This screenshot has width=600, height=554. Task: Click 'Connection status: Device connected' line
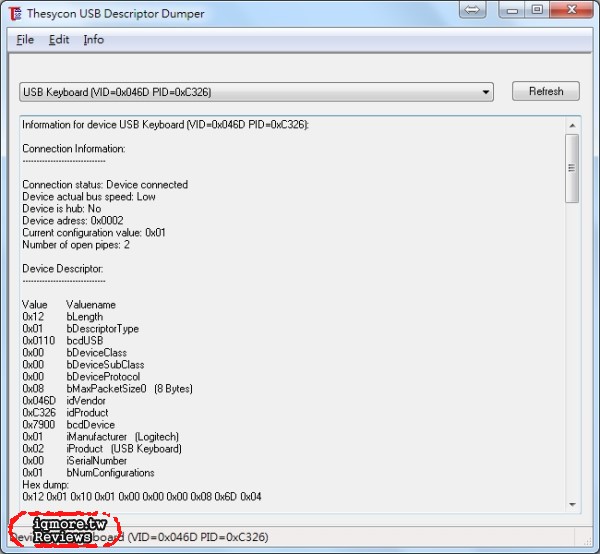coord(105,184)
